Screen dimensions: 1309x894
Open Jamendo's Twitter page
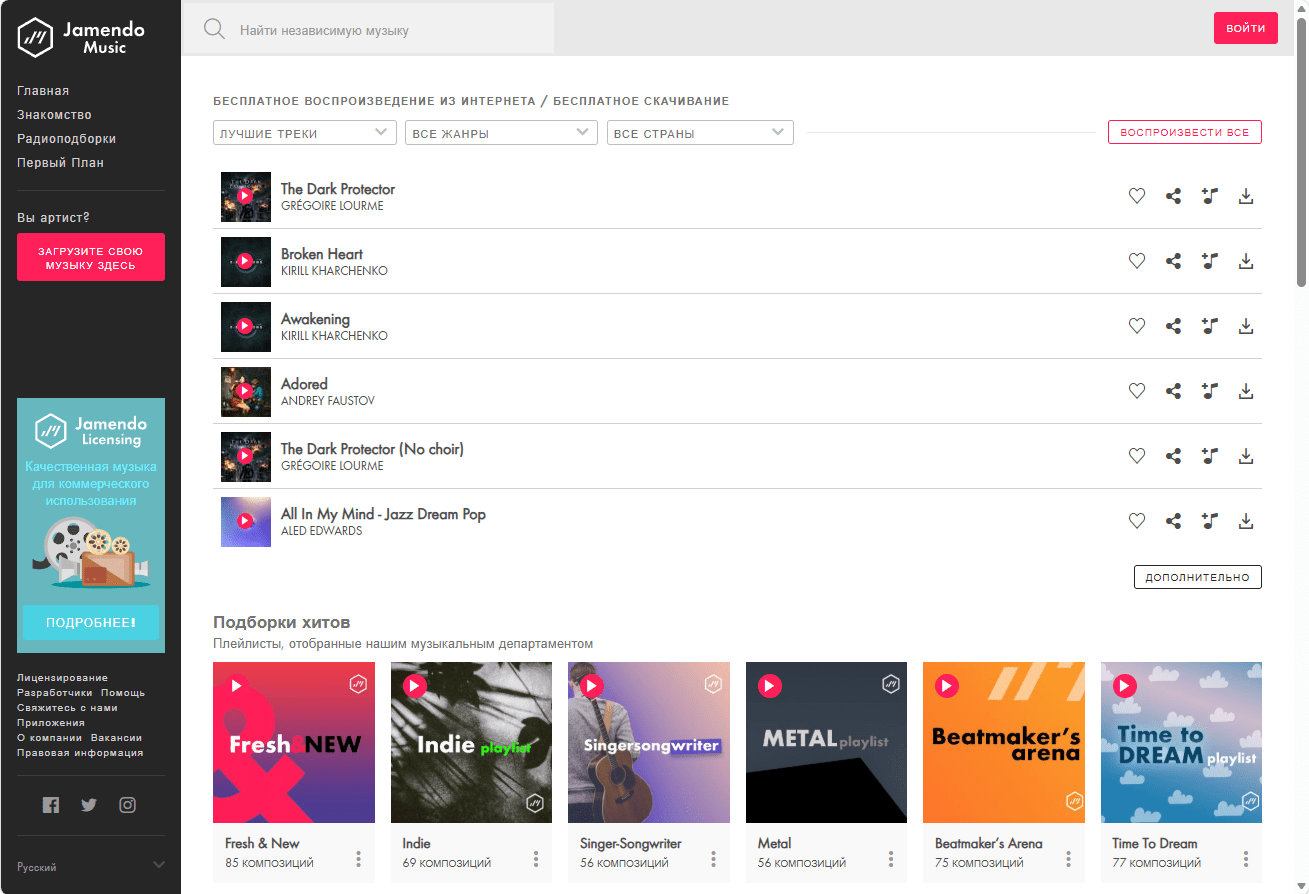(x=89, y=805)
